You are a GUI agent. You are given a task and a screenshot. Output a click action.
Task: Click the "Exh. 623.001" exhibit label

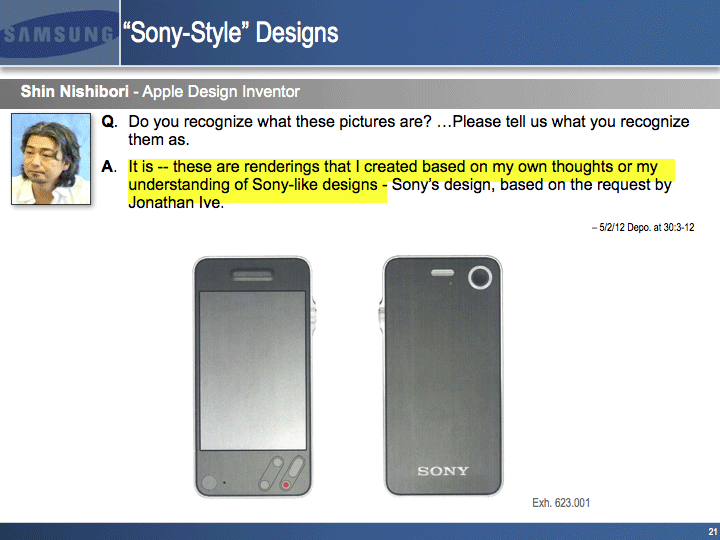tap(560, 503)
